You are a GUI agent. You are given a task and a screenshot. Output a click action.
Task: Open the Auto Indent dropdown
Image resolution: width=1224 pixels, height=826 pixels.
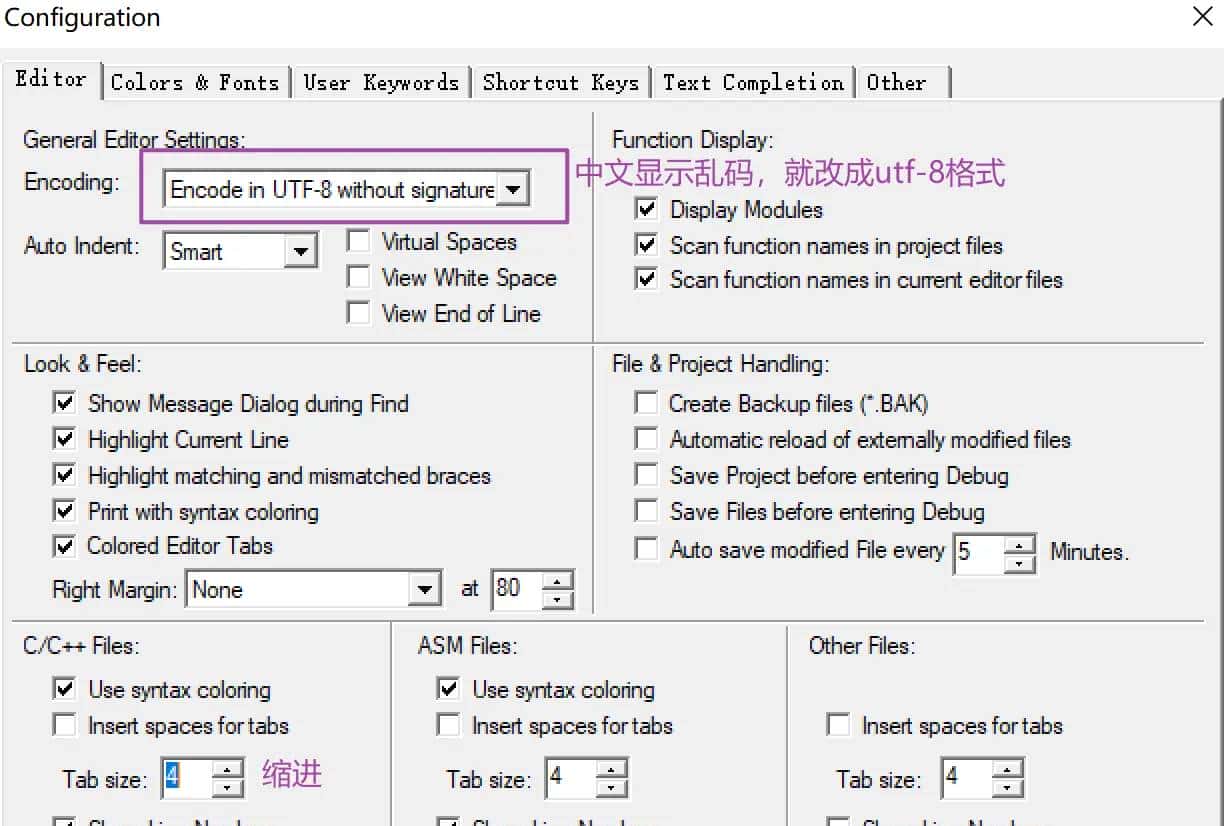tap(303, 251)
